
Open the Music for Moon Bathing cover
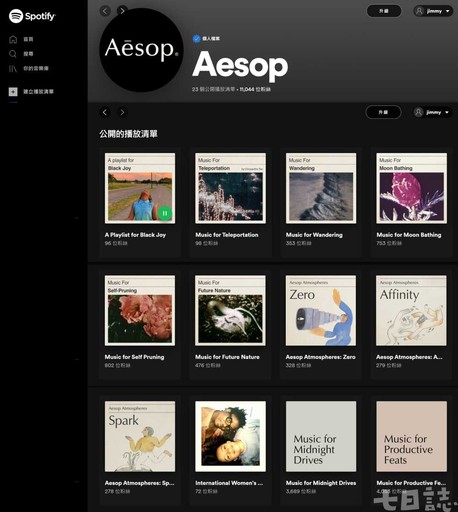pos(412,188)
